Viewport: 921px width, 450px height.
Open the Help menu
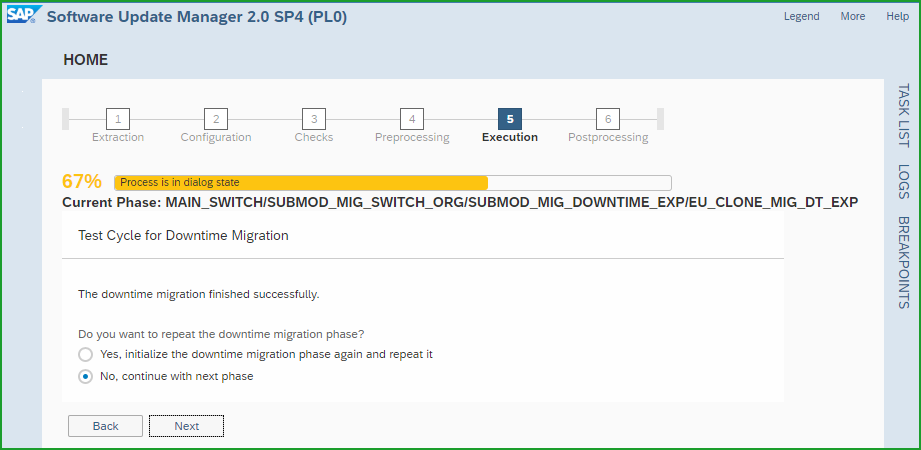(x=898, y=16)
